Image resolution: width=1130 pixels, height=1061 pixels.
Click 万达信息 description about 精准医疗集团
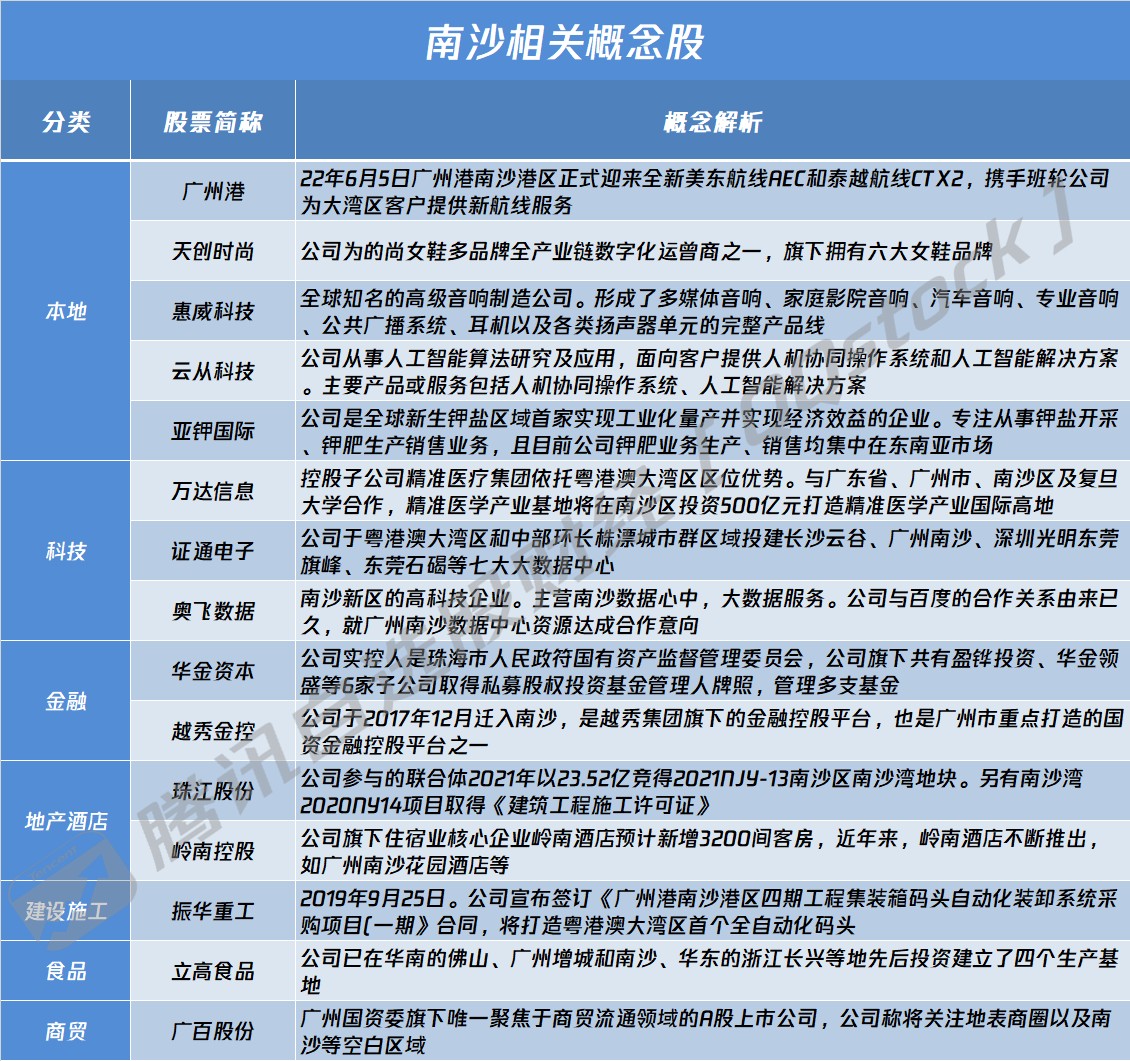click(710, 492)
